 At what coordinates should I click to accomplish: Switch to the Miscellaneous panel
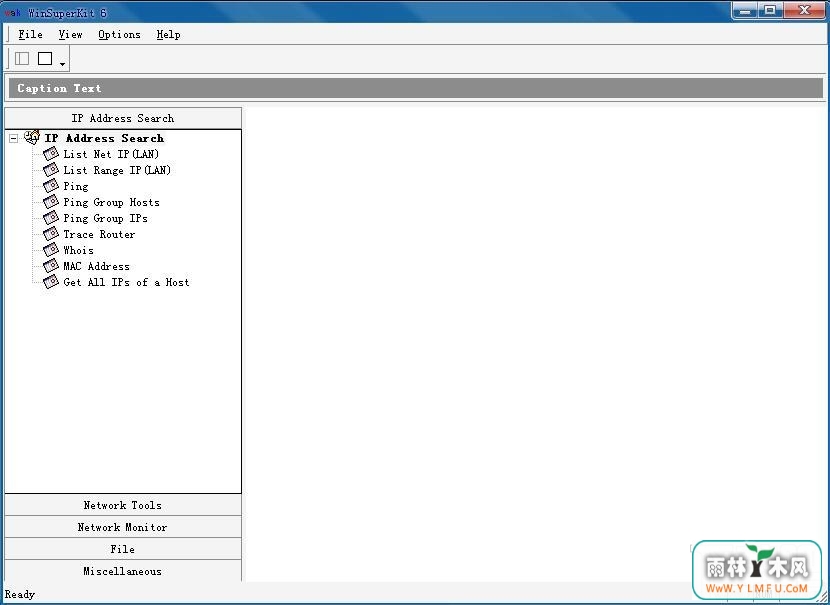coord(123,571)
